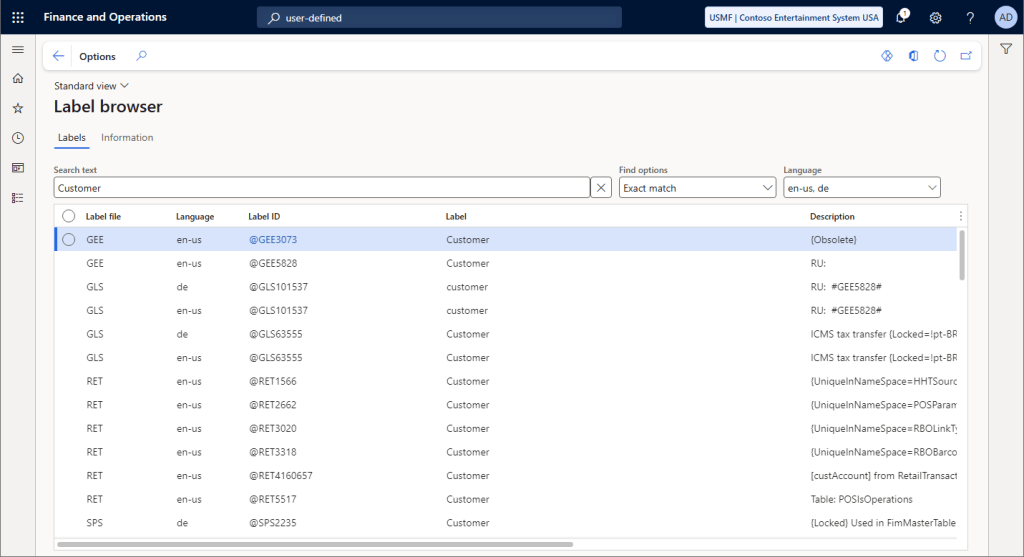Click the notifications bell icon
Image resolution: width=1024 pixels, height=557 pixels.
(x=901, y=17)
